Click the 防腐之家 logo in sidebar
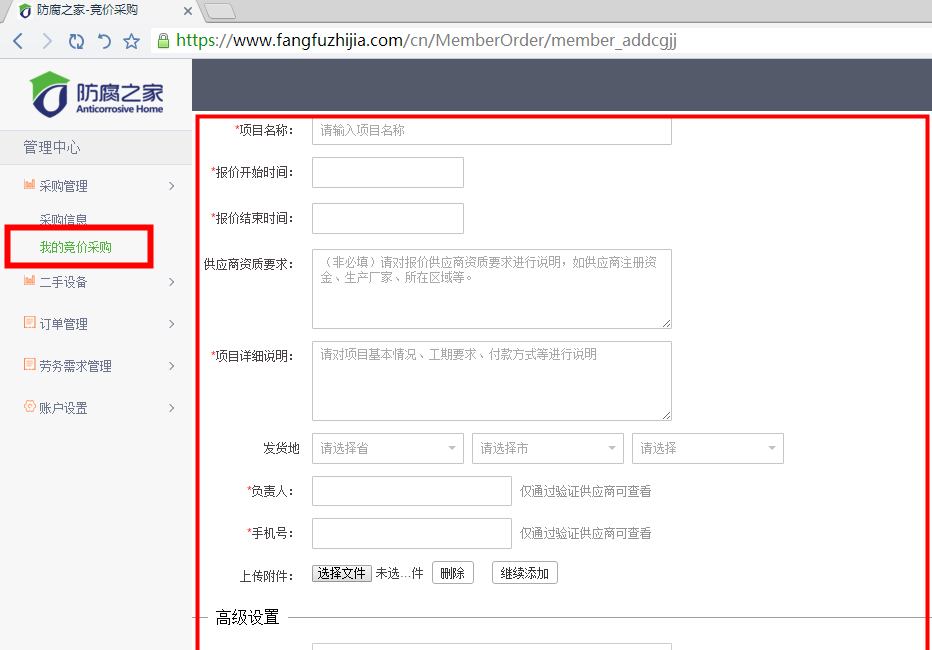 coord(96,94)
